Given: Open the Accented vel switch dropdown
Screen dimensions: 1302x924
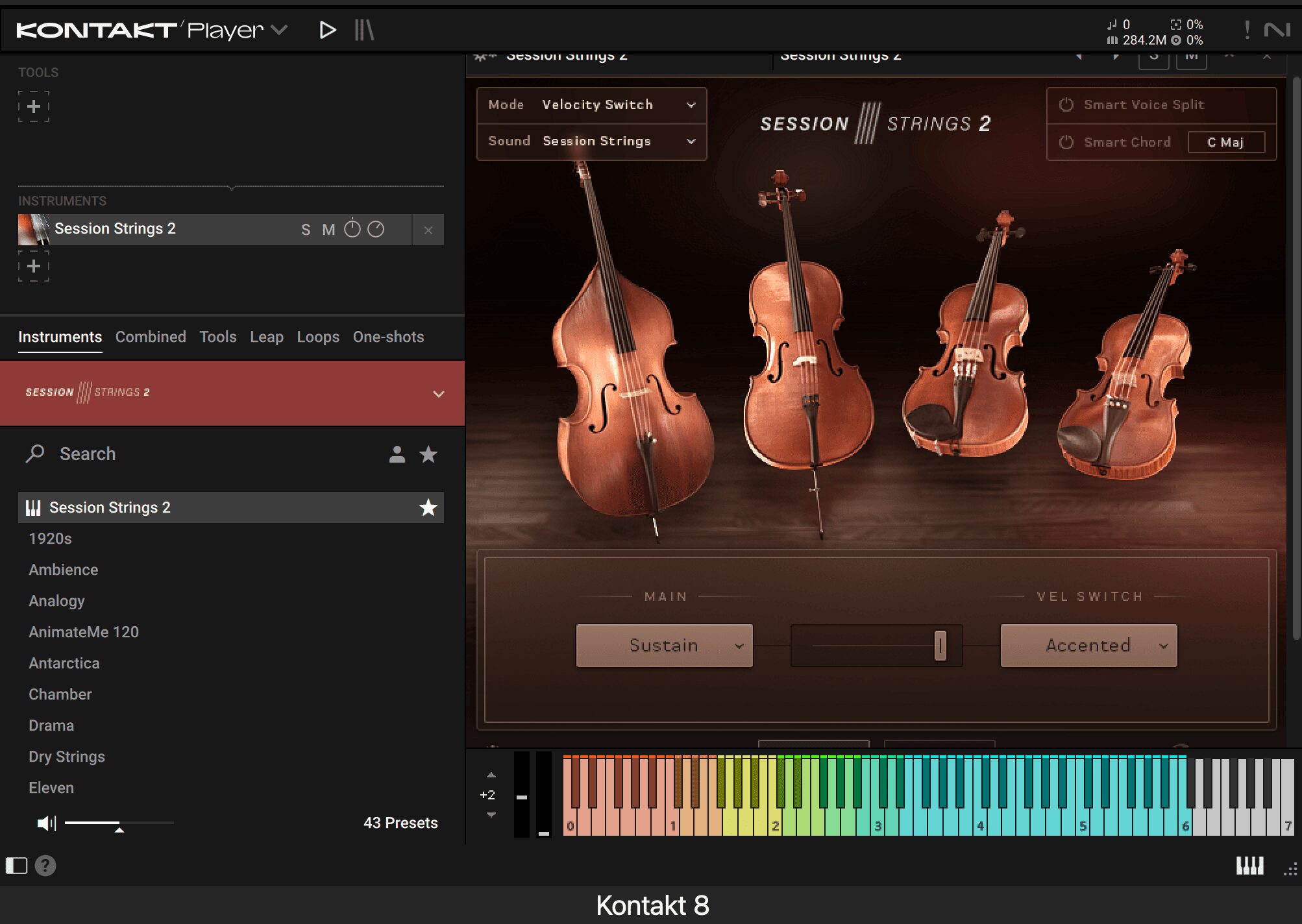Looking at the screenshot, I should pos(1088,646).
